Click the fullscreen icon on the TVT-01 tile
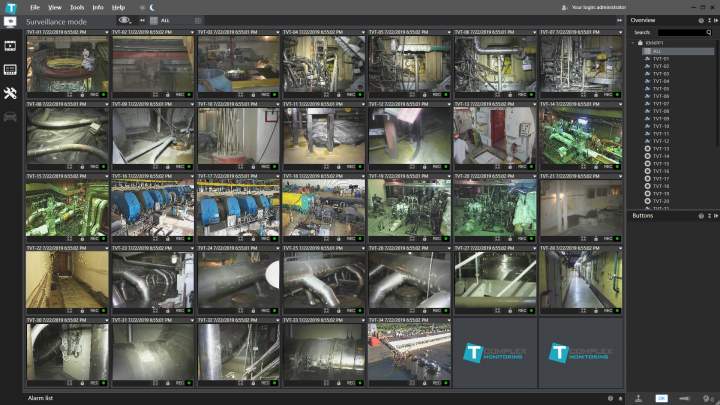Viewport: 720px width, 405px height. click(x=70, y=95)
